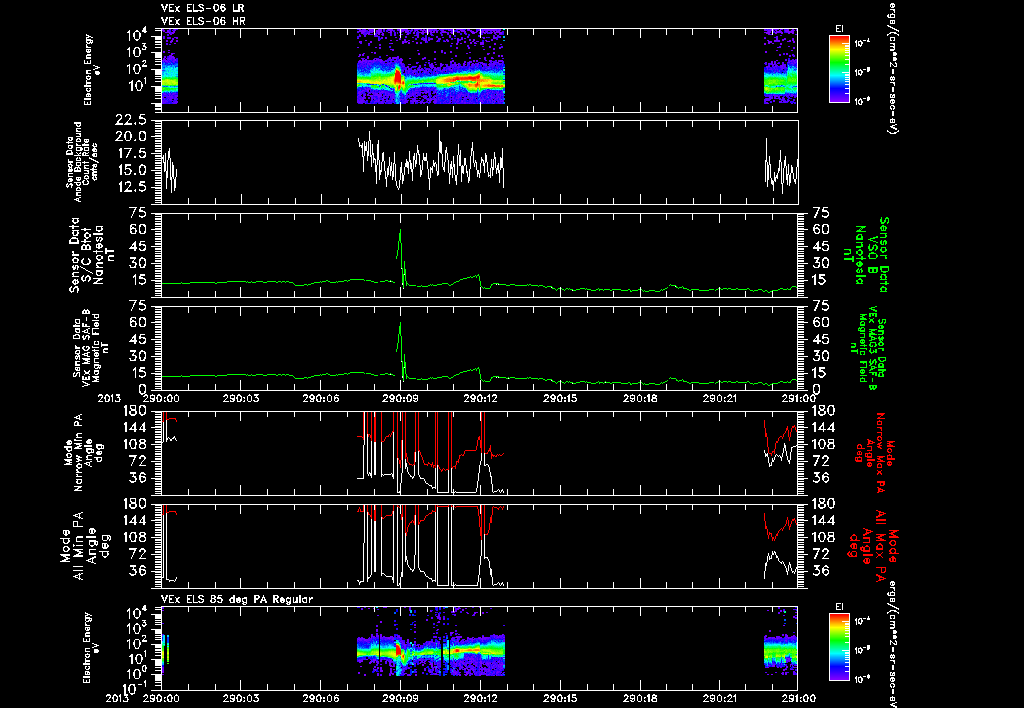Click "290:15" on the bottom spectrogram time axis
This screenshot has height=708, width=1024.
[x=560, y=698]
